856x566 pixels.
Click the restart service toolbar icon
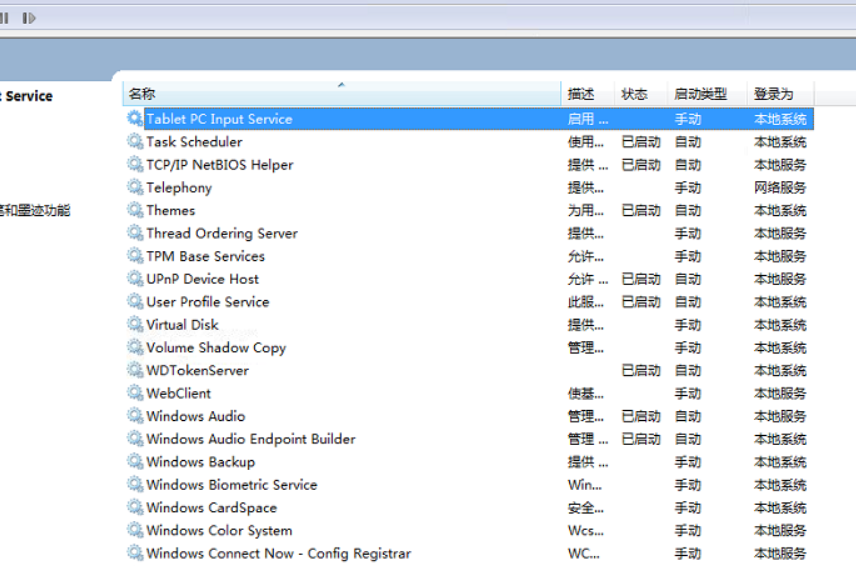point(29,18)
